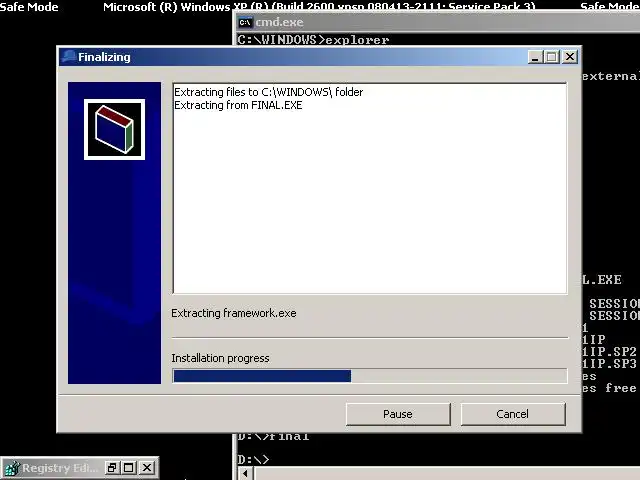
Task: Click the Registry Editor title bar text
Action: click(60, 468)
